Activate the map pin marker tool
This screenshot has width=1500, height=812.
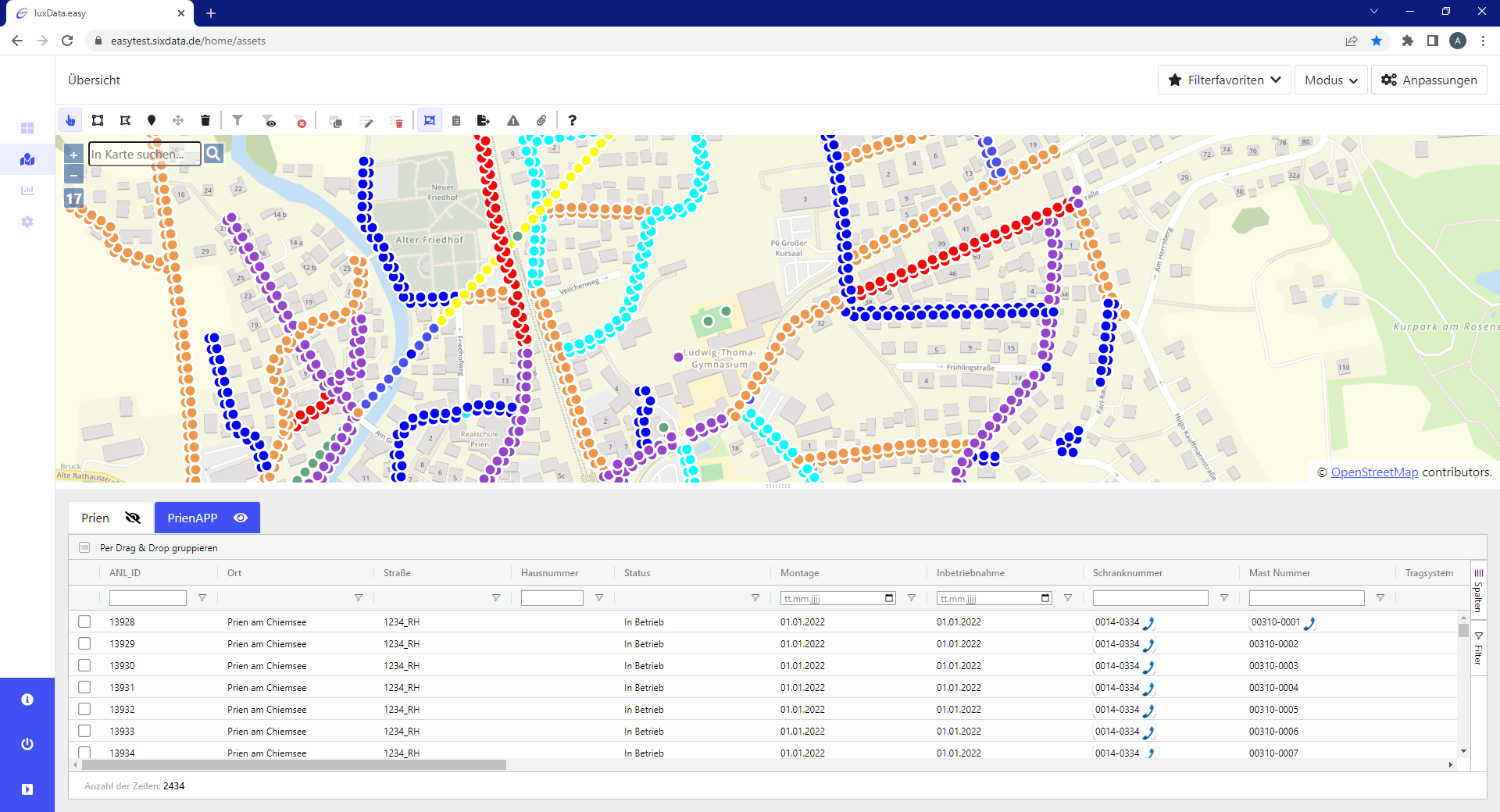click(152, 120)
